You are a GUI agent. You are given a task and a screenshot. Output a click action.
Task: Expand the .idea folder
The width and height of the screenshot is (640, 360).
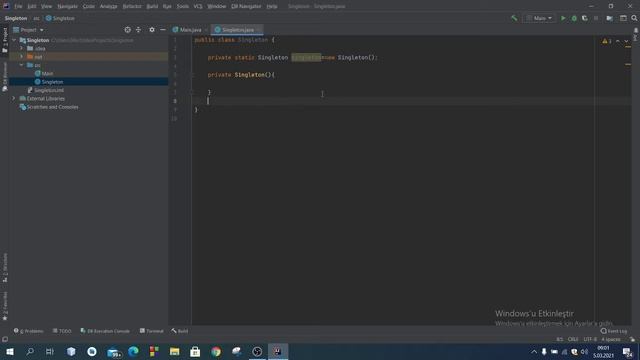pos(22,48)
